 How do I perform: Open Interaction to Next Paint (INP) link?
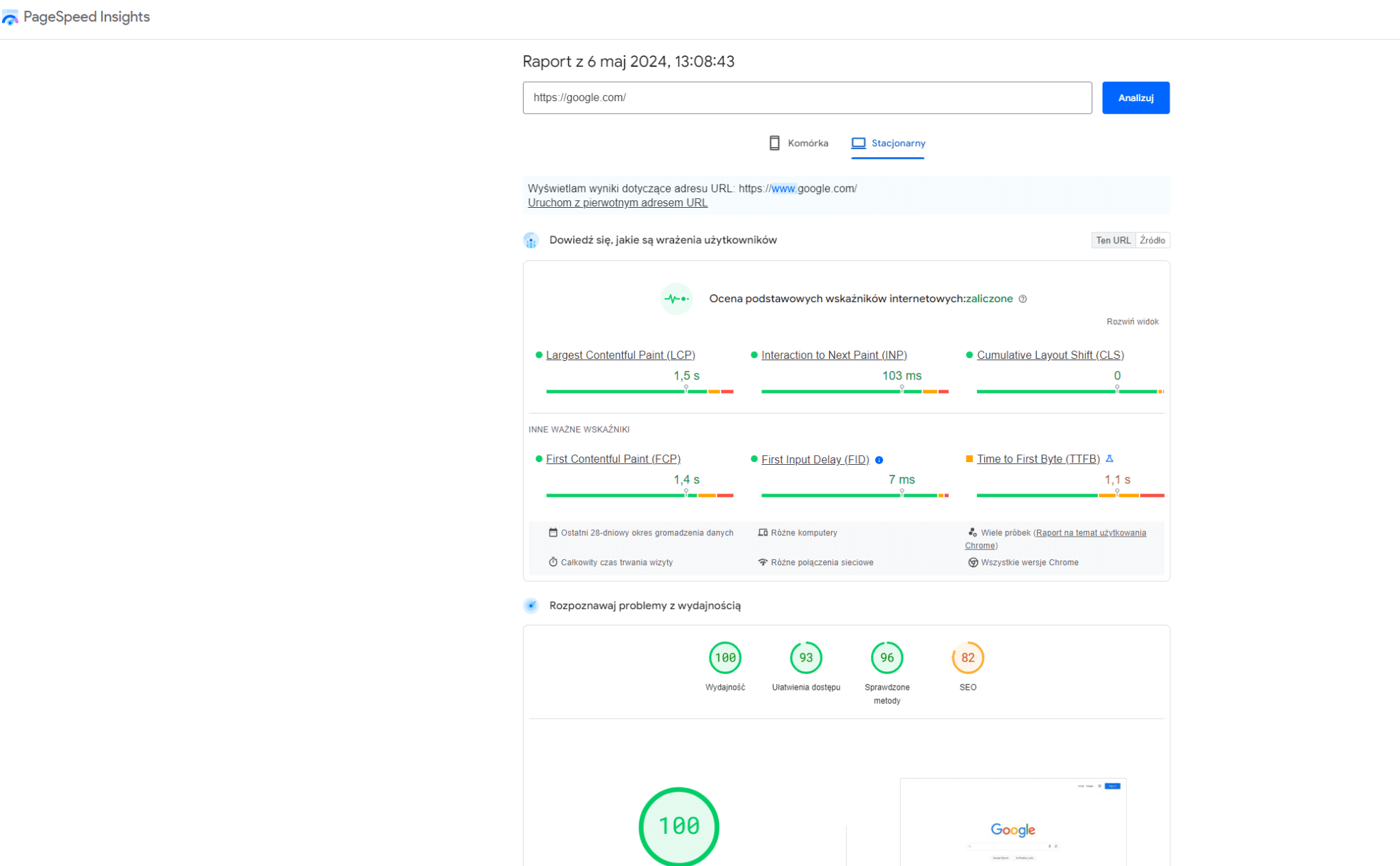pyautogui.click(x=834, y=355)
